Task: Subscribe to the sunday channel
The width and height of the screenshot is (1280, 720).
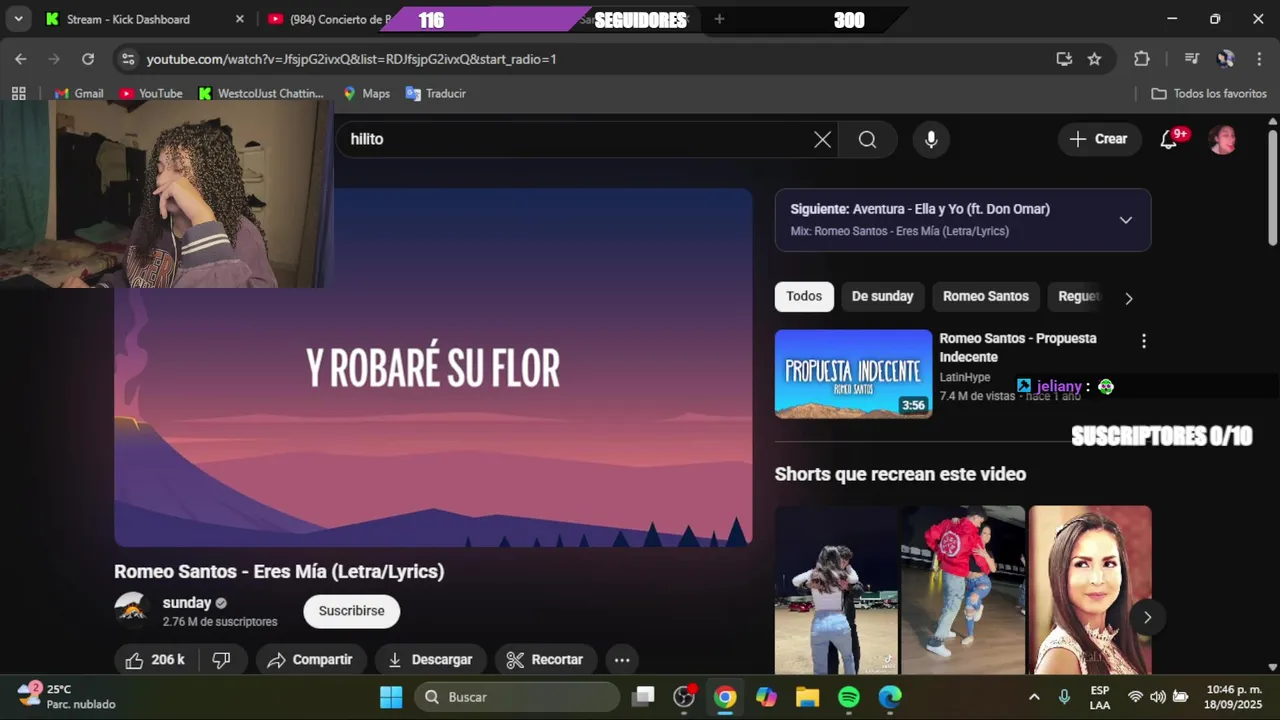Action: pos(351,611)
